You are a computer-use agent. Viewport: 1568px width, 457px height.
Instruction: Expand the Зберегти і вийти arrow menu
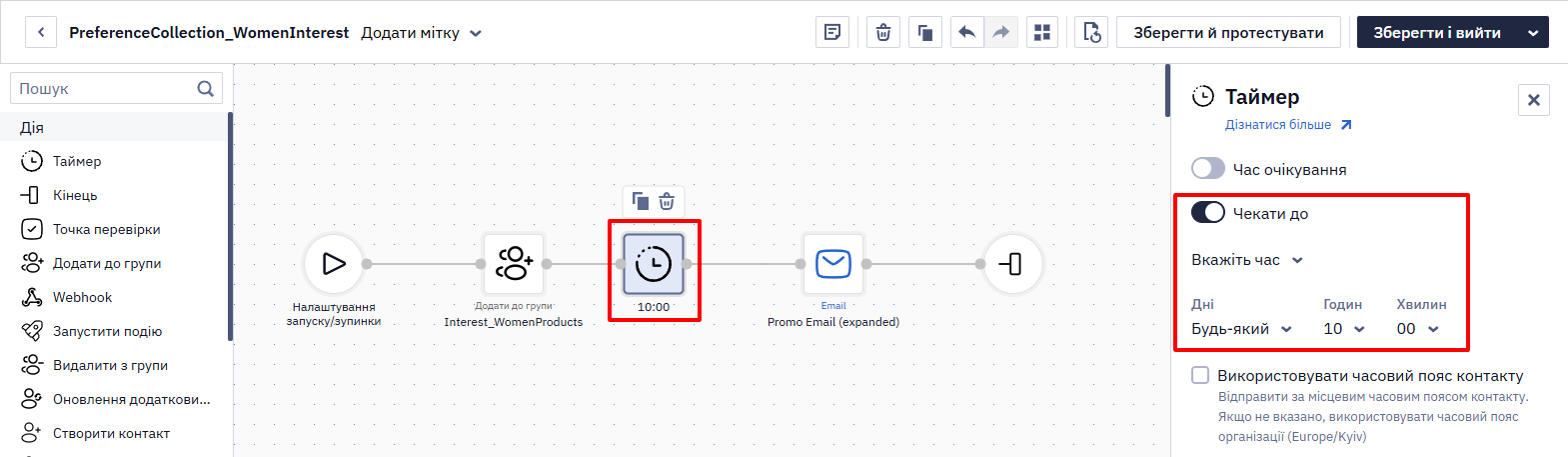pyautogui.click(x=1533, y=33)
